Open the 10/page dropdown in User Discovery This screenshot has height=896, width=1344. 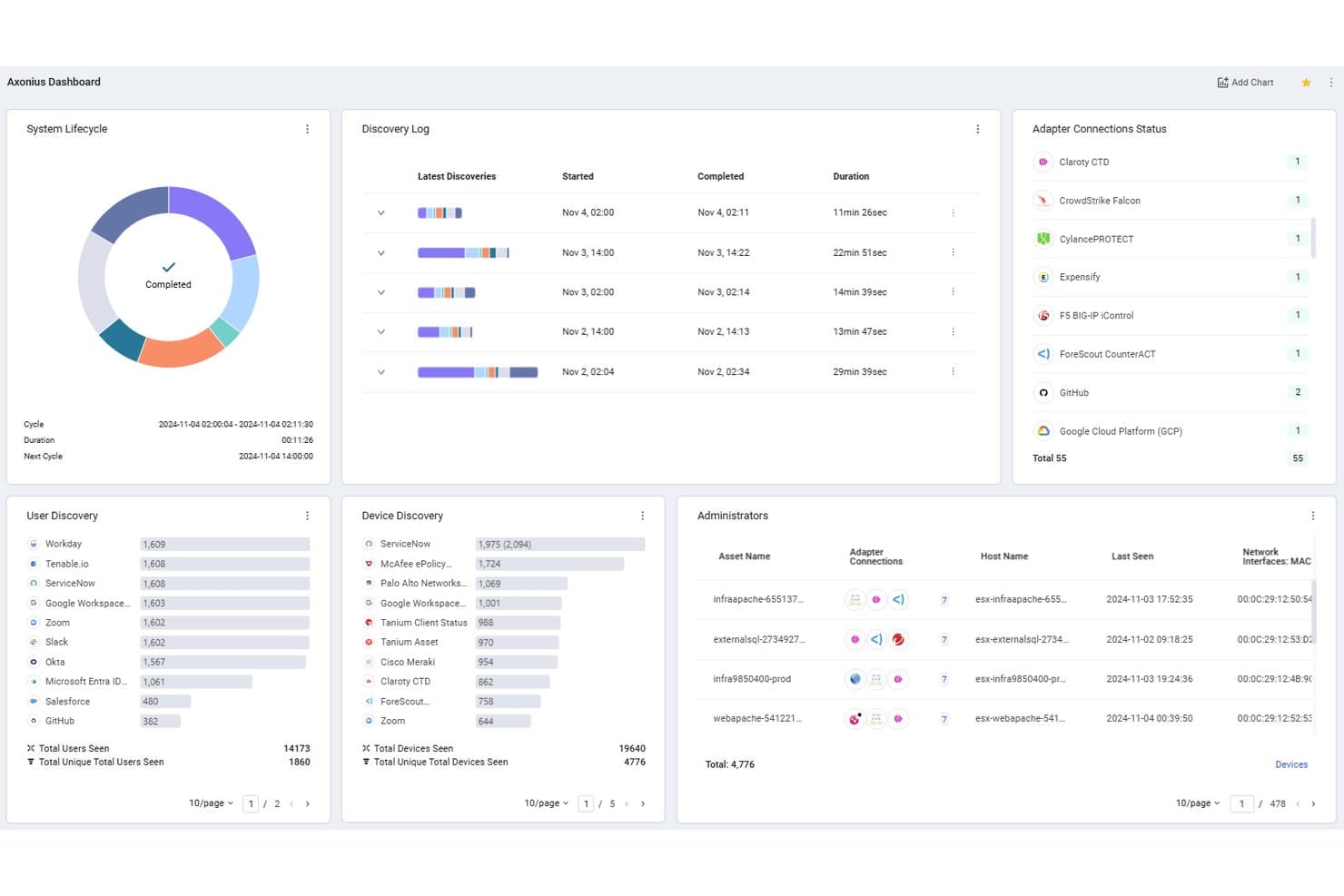pos(211,803)
